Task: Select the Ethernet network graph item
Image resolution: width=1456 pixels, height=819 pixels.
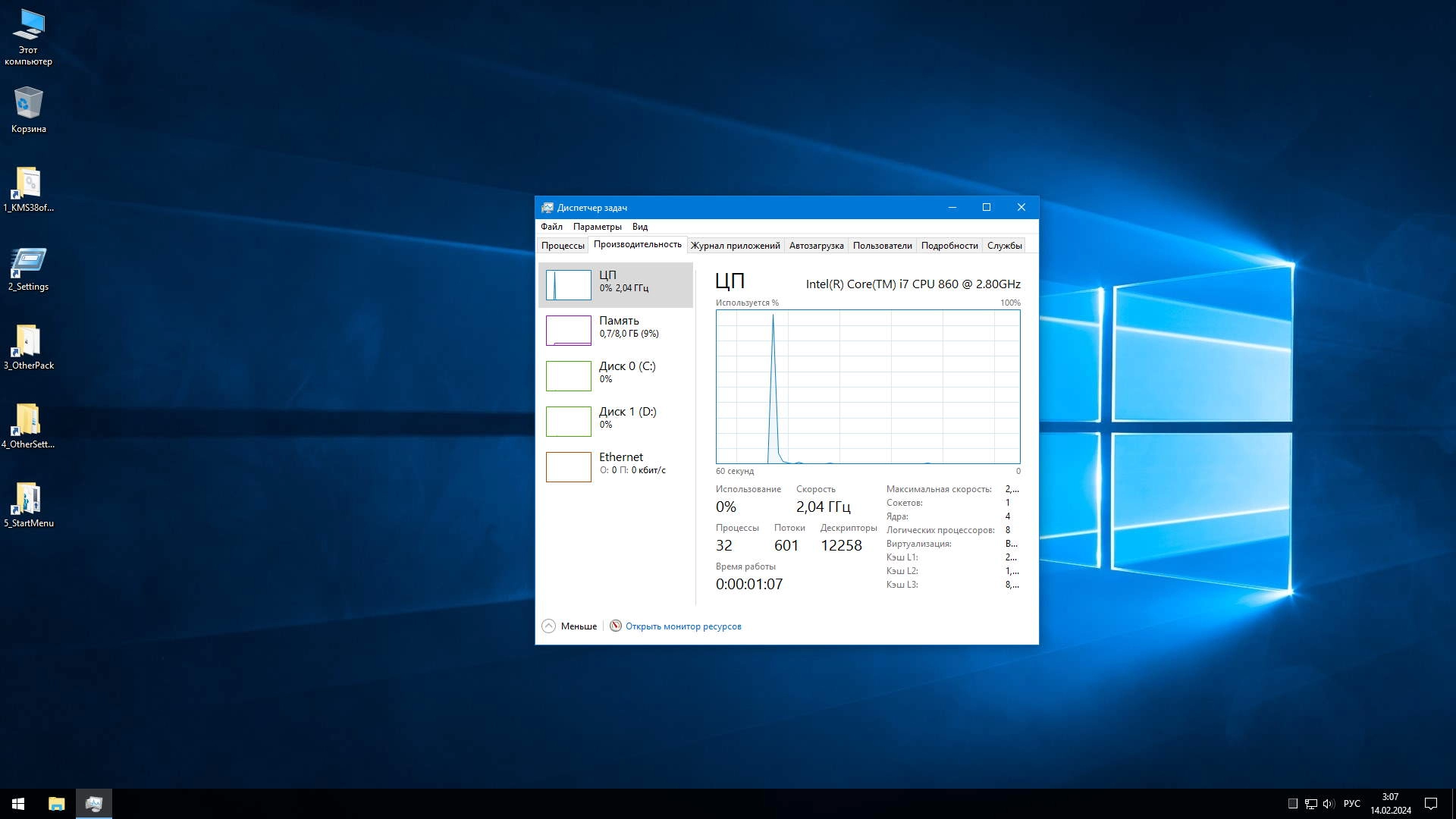Action: tap(569, 467)
